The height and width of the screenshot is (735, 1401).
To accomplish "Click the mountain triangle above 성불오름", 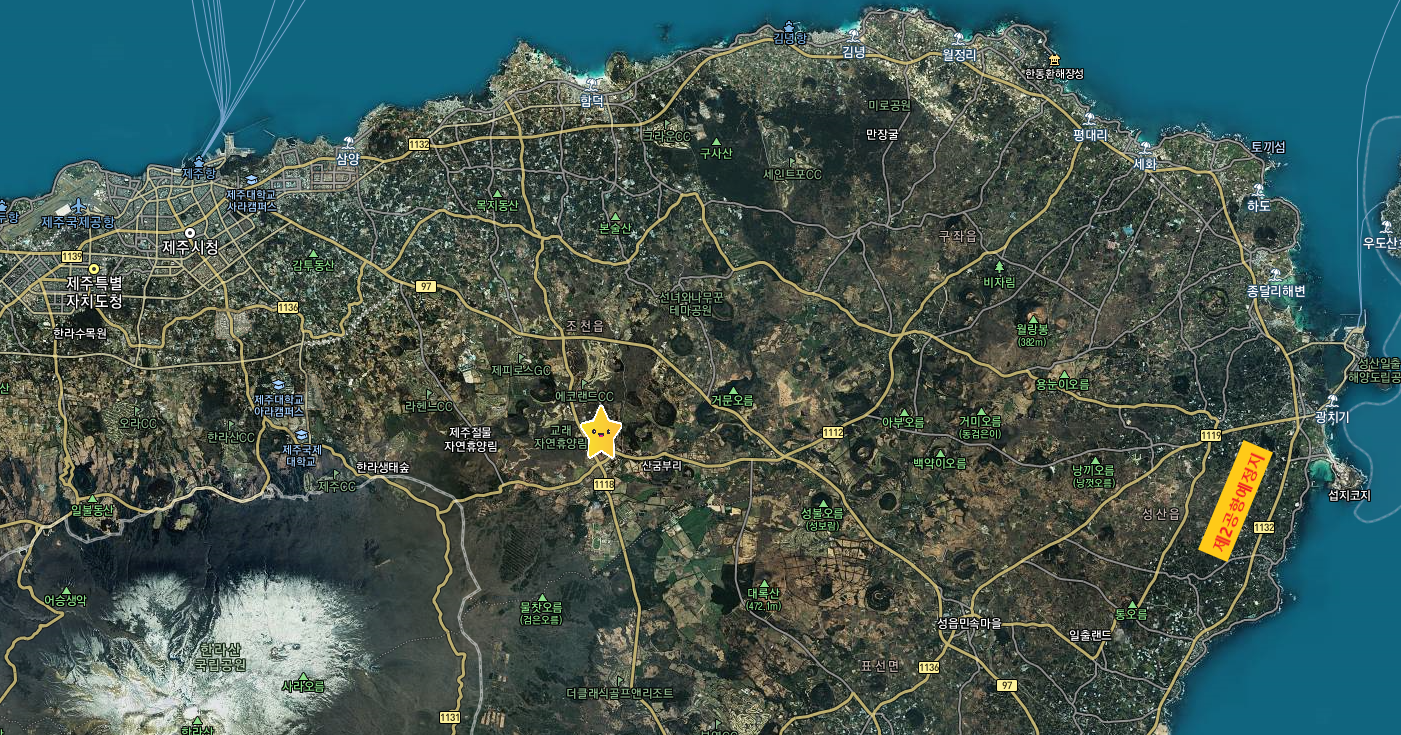I will tap(822, 502).
